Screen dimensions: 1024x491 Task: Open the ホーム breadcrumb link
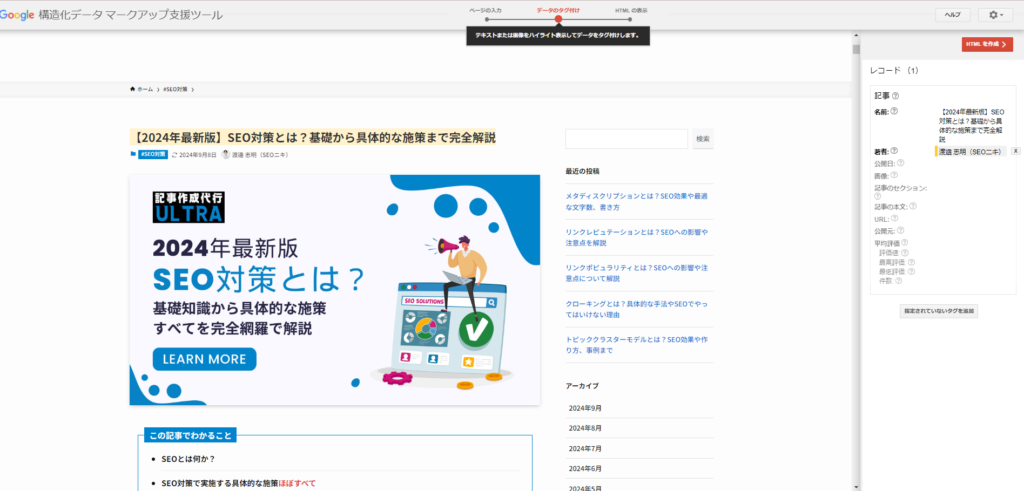tap(145, 89)
